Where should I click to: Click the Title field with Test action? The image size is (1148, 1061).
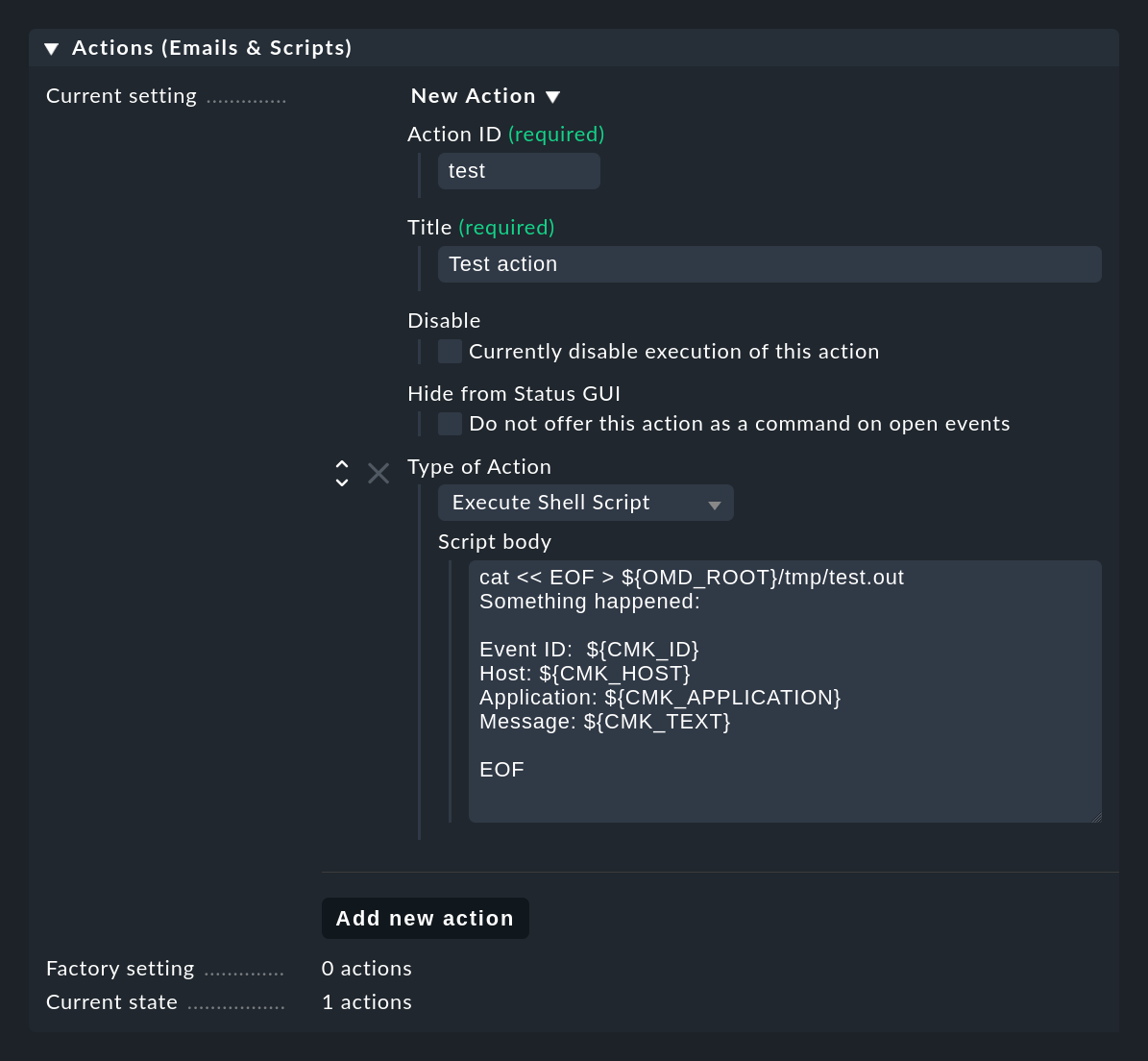[769, 264]
